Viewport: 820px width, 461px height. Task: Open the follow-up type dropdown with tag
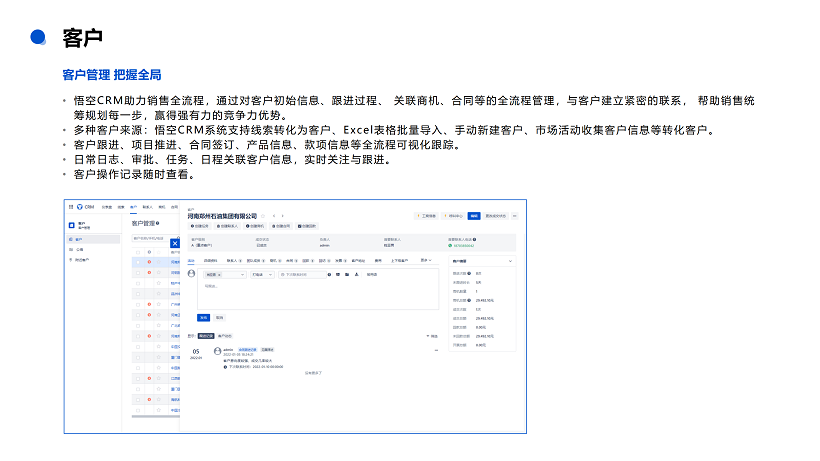click(224, 274)
